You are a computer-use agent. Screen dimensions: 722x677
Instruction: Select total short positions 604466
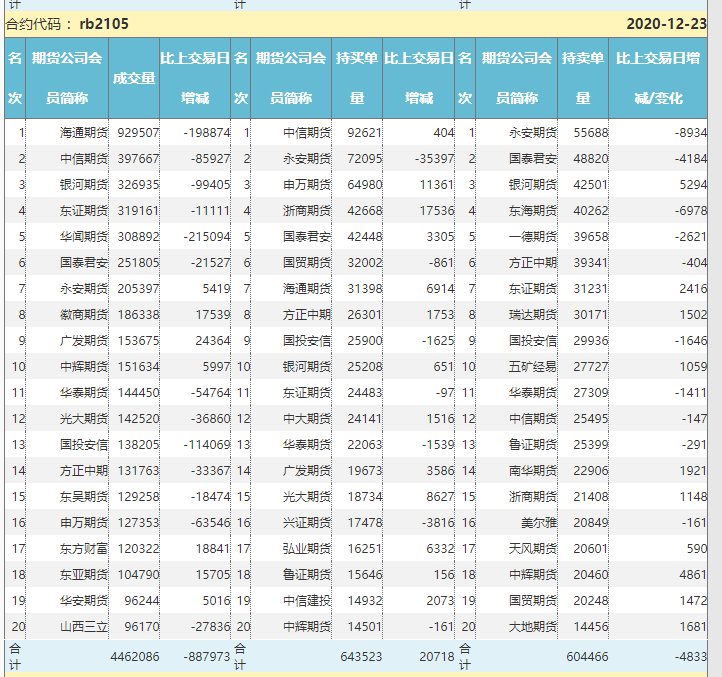point(588,657)
